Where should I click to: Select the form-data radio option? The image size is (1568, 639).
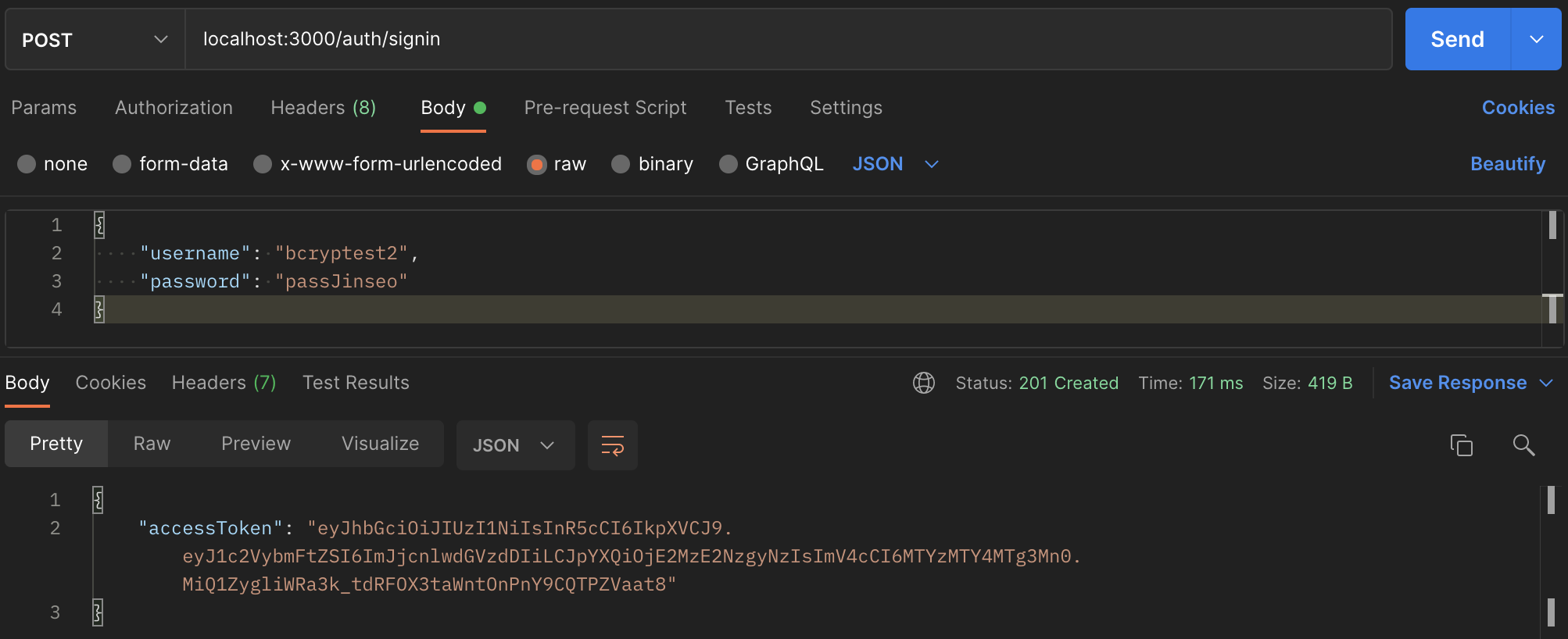coord(122,164)
